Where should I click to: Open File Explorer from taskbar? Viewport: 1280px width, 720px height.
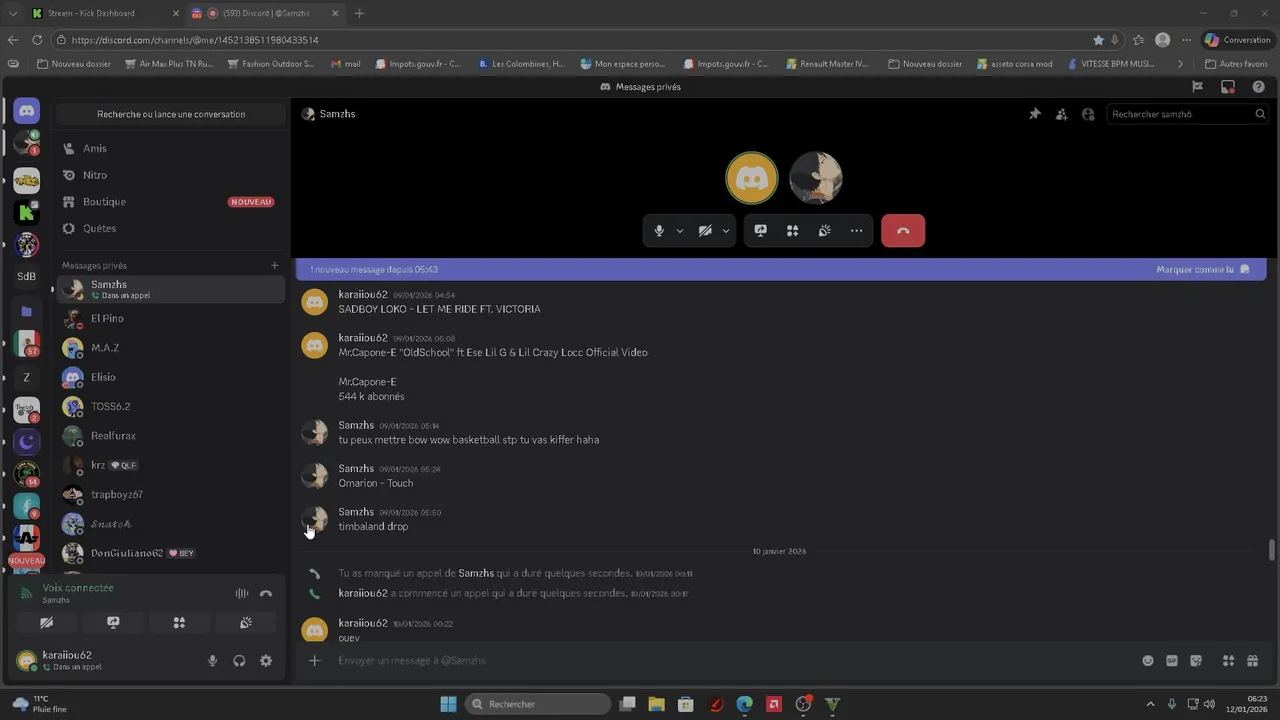[657, 704]
